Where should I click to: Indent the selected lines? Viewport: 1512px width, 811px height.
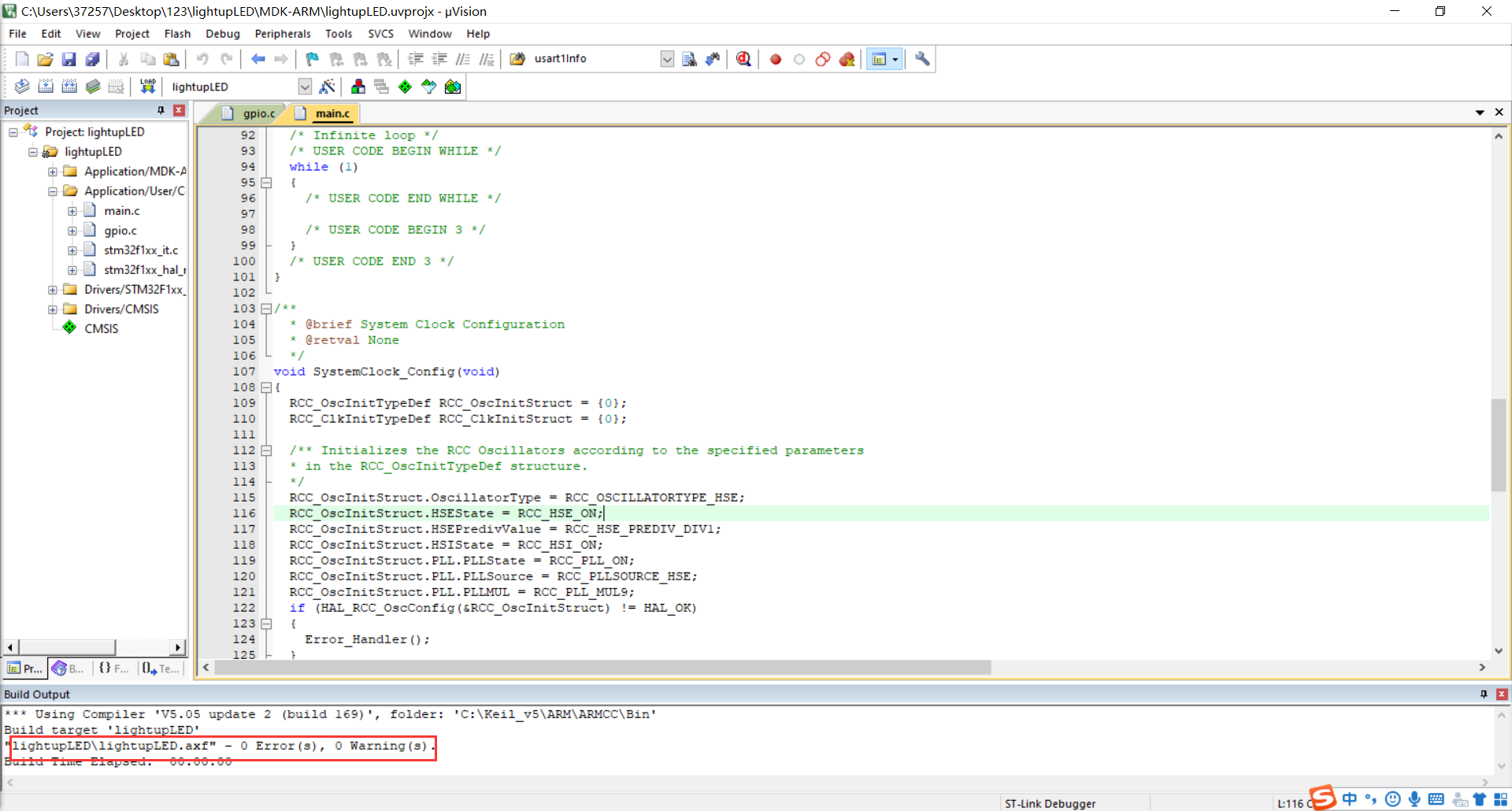[x=416, y=59]
